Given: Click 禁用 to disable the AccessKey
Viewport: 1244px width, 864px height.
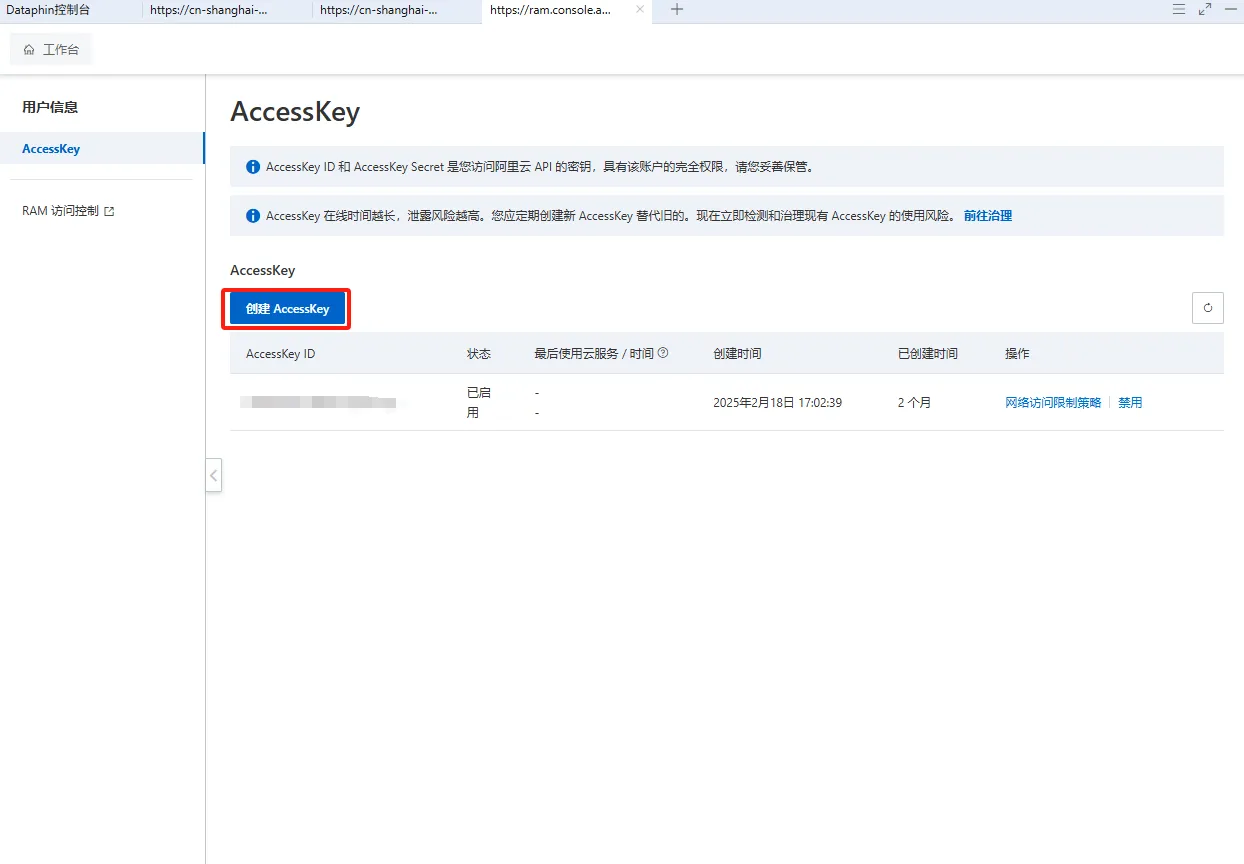Looking at the screenshot, I should click(x=1130, y=402).
